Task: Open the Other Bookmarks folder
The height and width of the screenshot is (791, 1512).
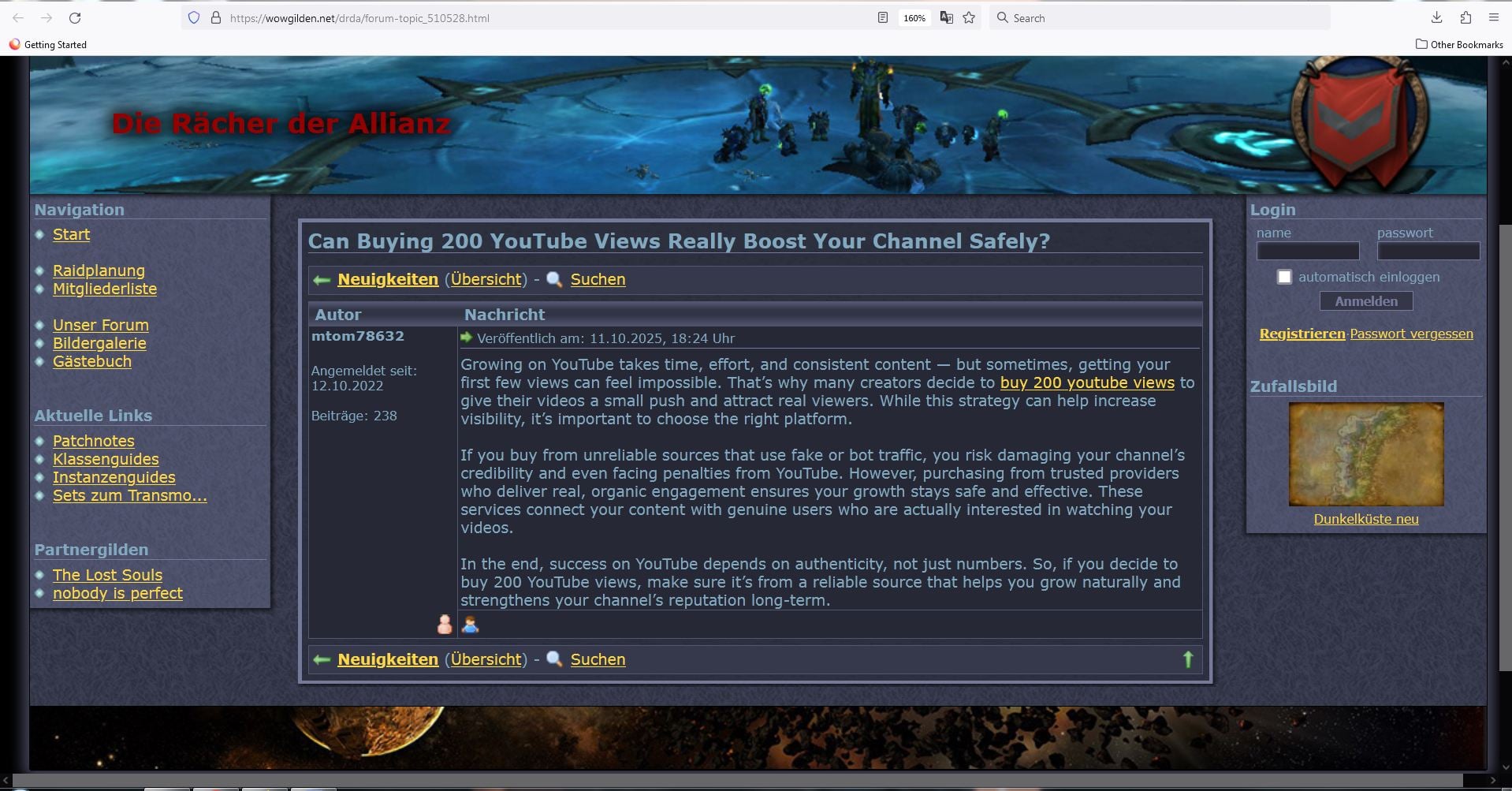Action: [1460, 45]
